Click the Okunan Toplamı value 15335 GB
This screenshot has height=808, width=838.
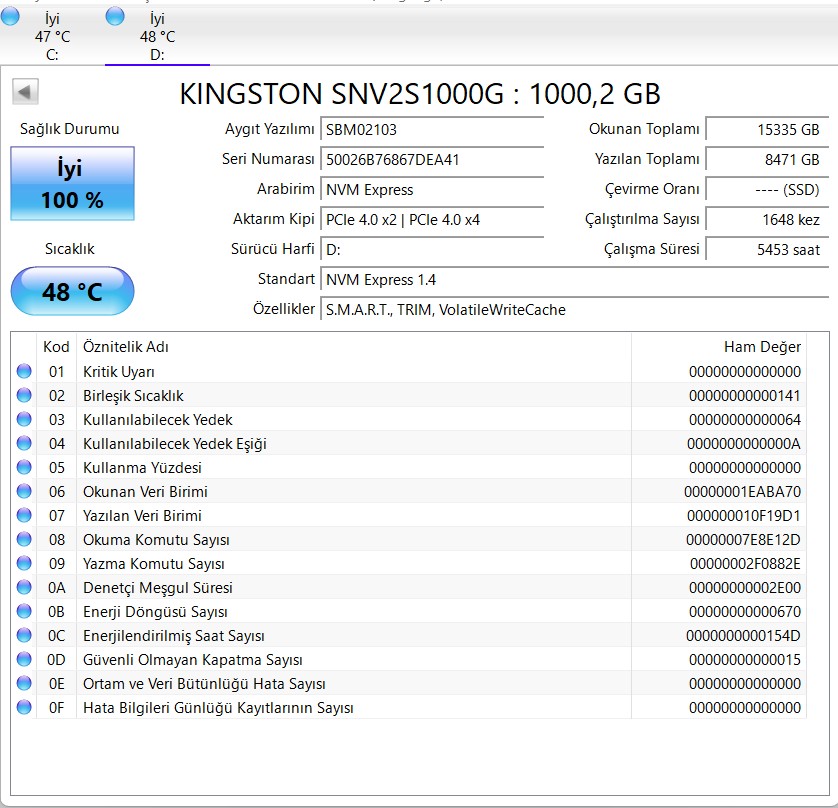click(766, 130)
